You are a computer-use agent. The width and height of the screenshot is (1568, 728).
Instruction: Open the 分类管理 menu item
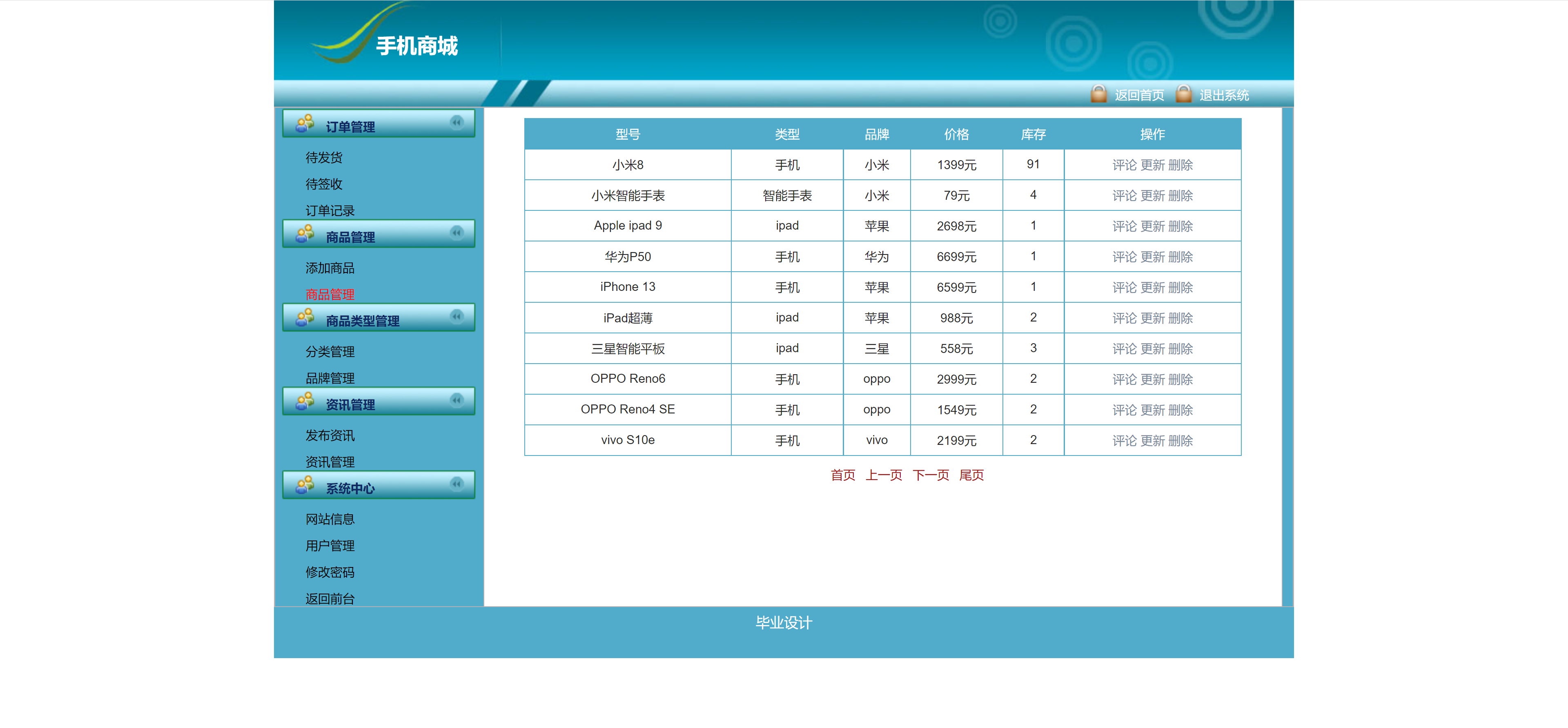click(x=330, y=351)
